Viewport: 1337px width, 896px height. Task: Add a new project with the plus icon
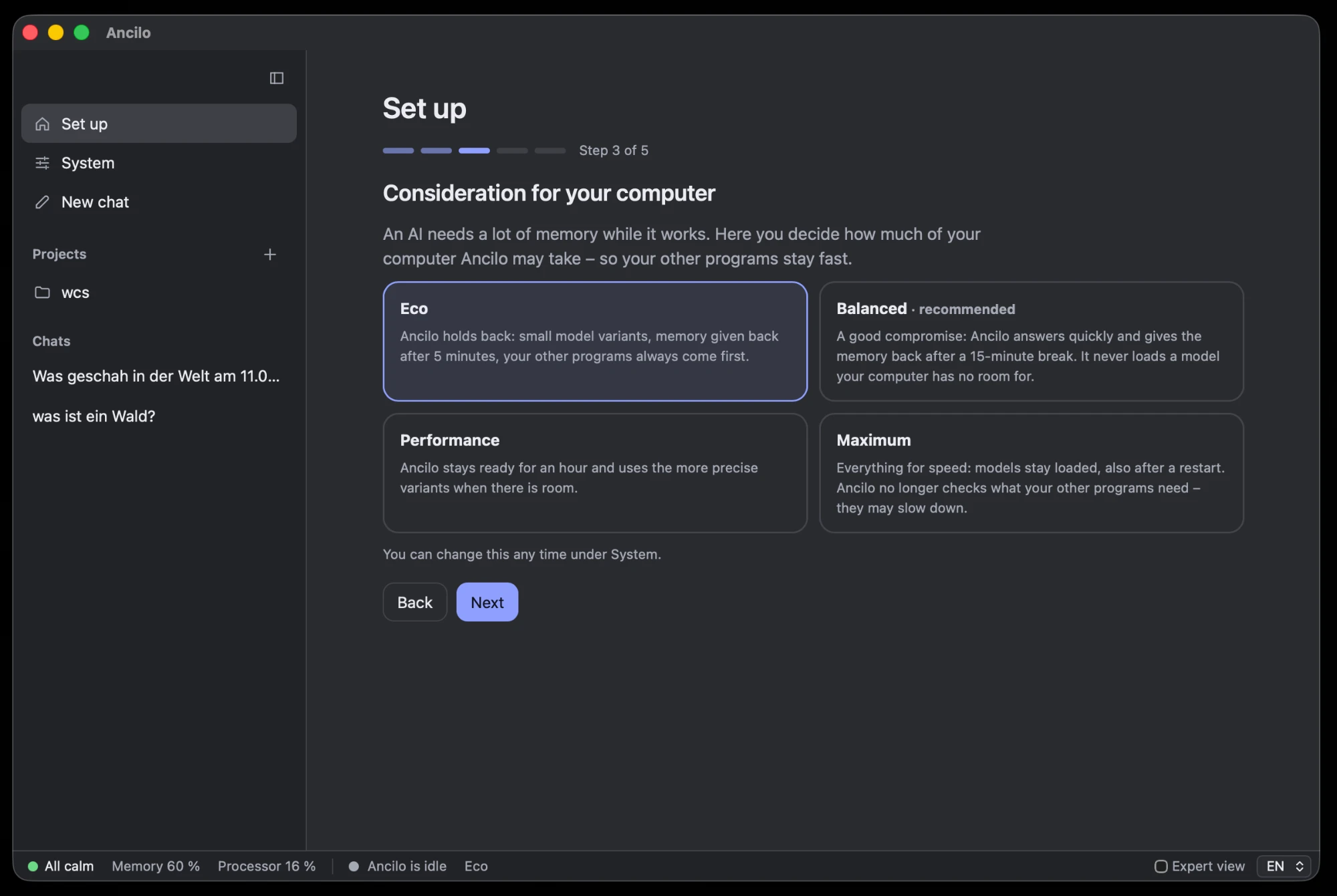coord(270,255)
